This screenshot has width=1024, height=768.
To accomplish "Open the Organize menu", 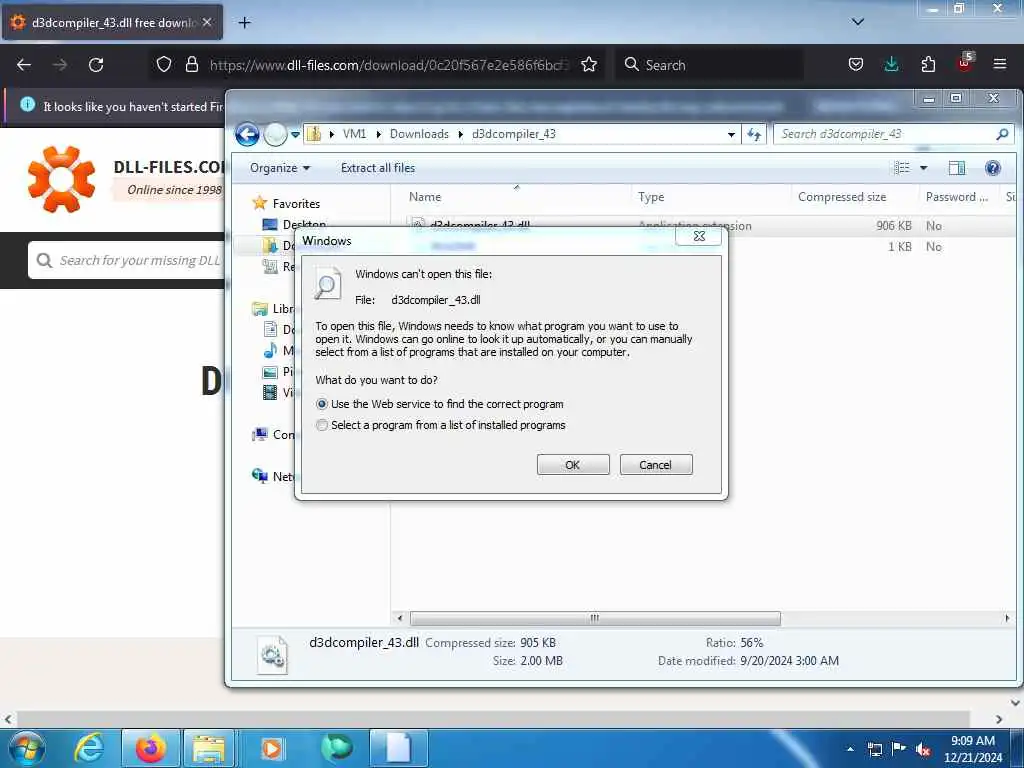I will tap(280, 168).
